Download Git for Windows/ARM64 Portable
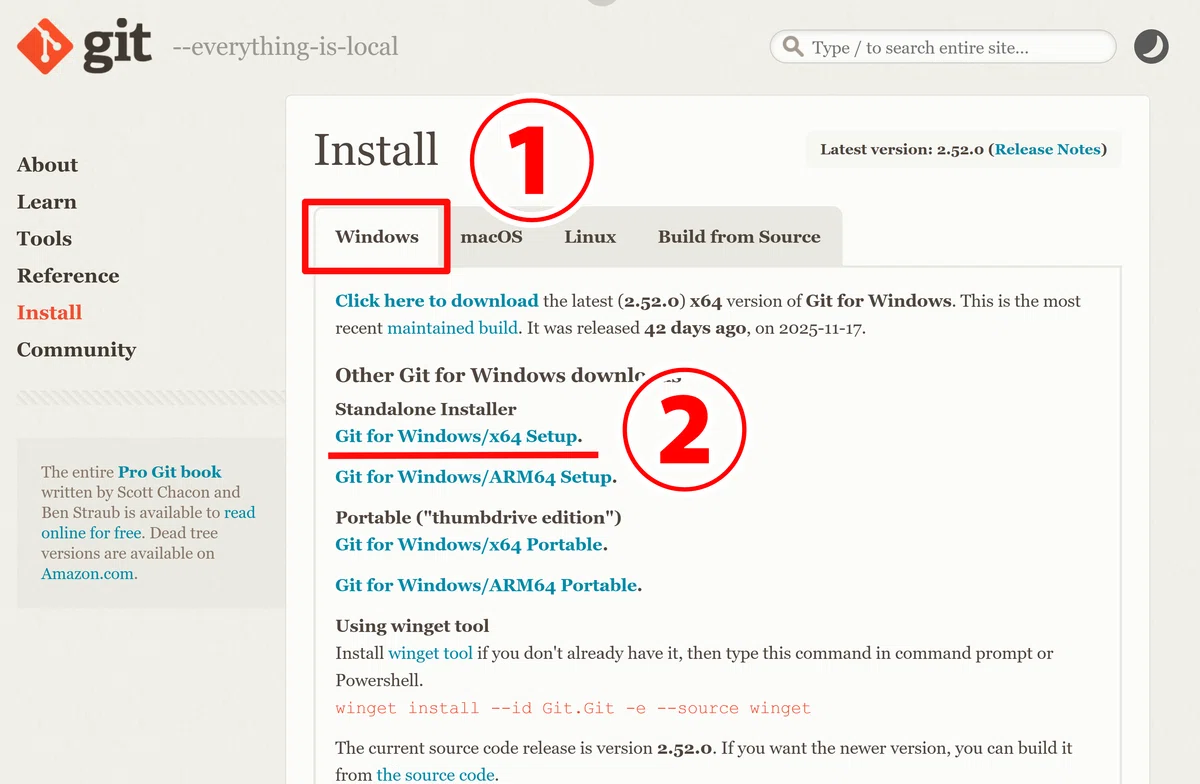Image resolution: width=1200 pixels, height=784 pixels. click(486, 584)
